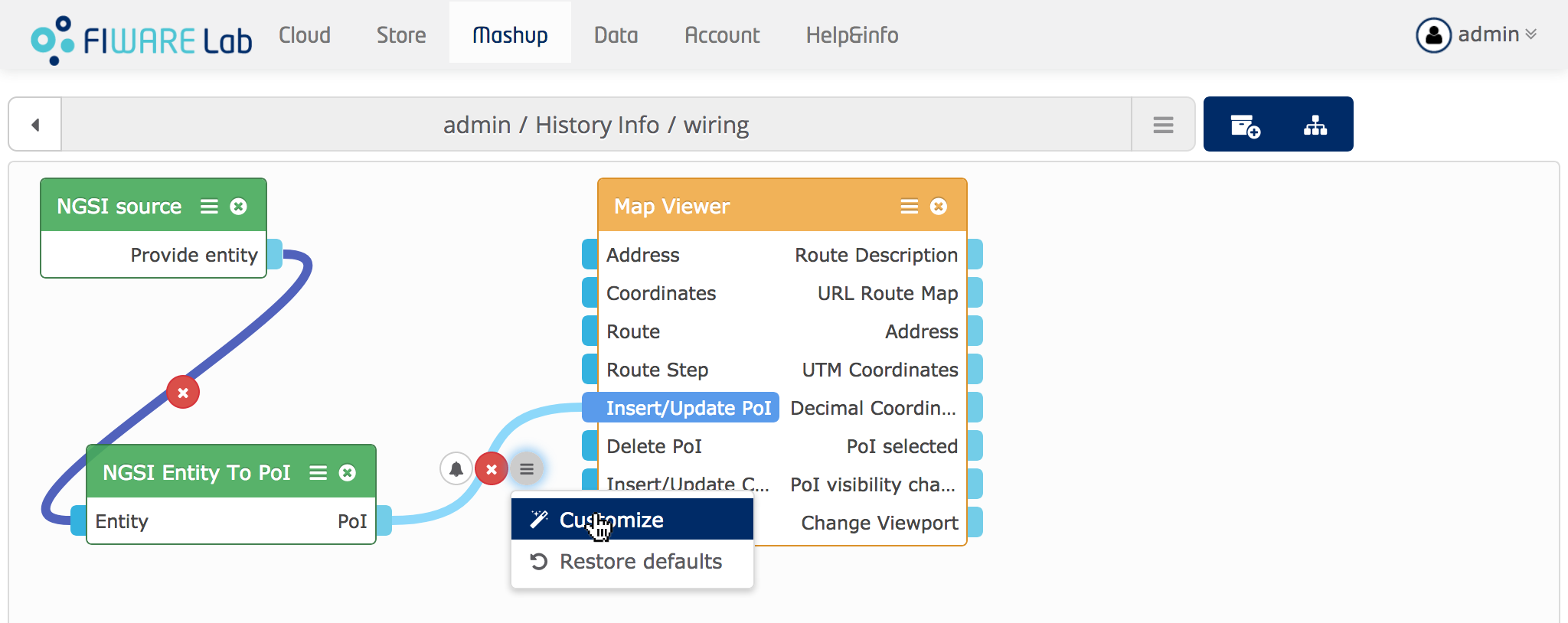This screenshot has width=1568, height=623.
Task: Remove the NGSI Entity To PoI component
Action: point(348,473)
